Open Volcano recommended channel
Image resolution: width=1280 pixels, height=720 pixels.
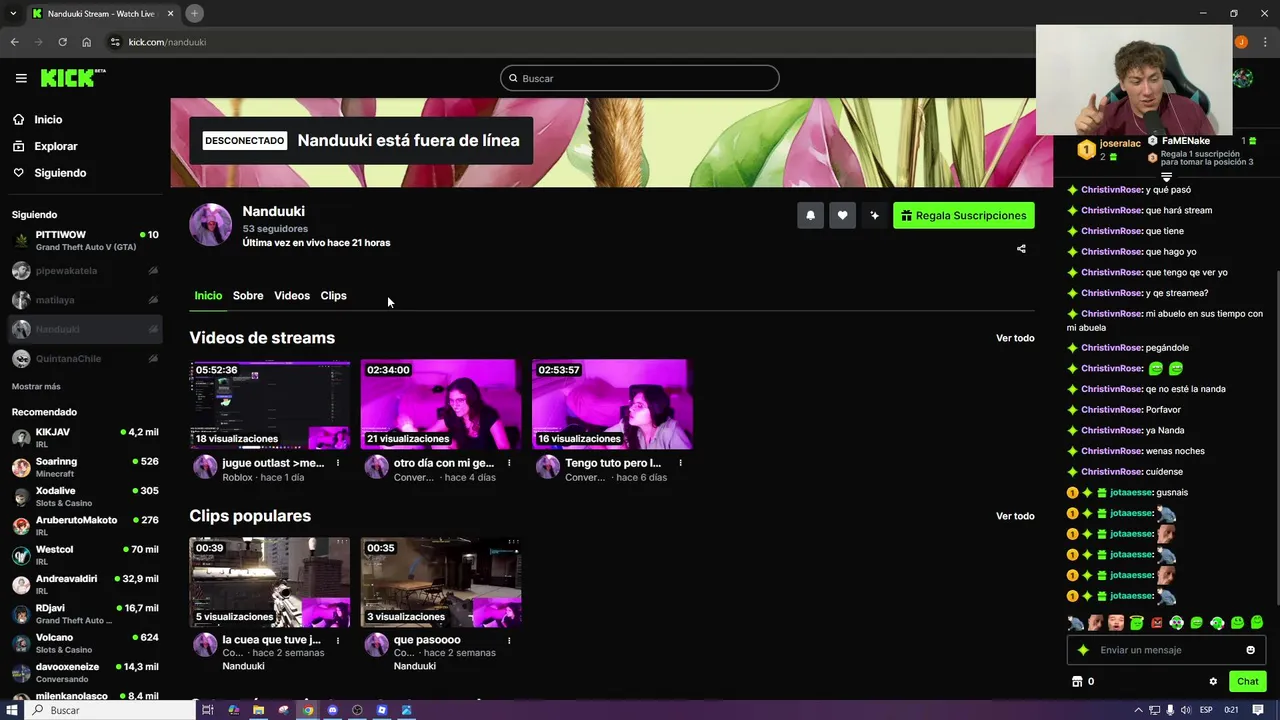(x=85, y=643)
